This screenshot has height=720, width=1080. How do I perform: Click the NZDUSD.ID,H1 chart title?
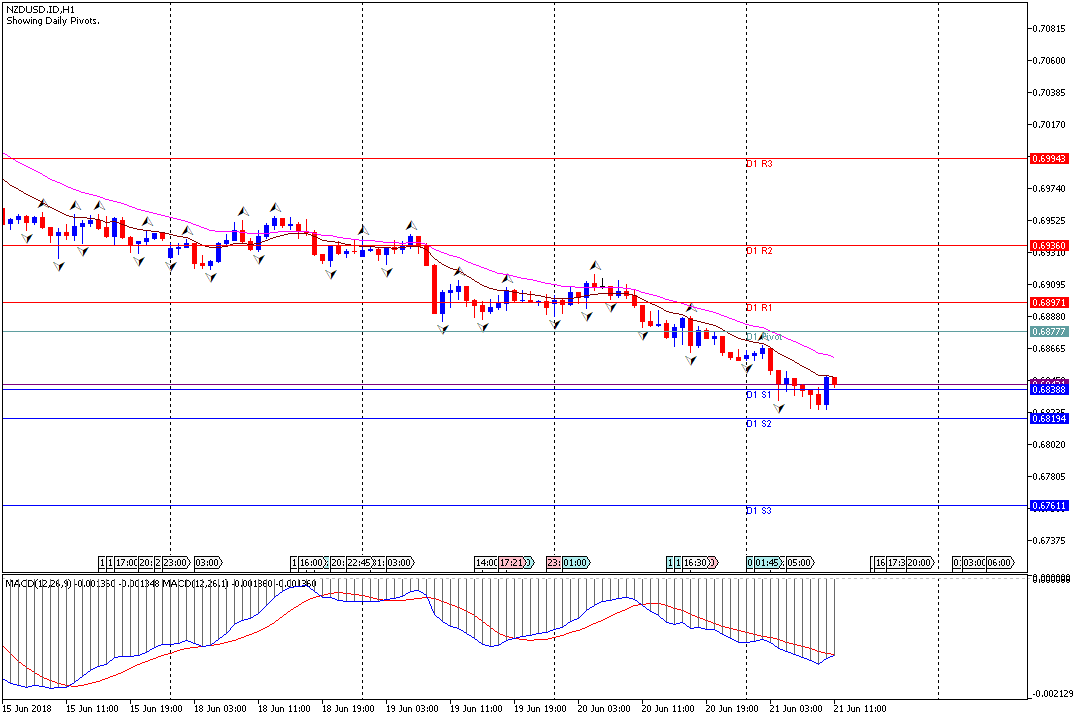(41, 9)
